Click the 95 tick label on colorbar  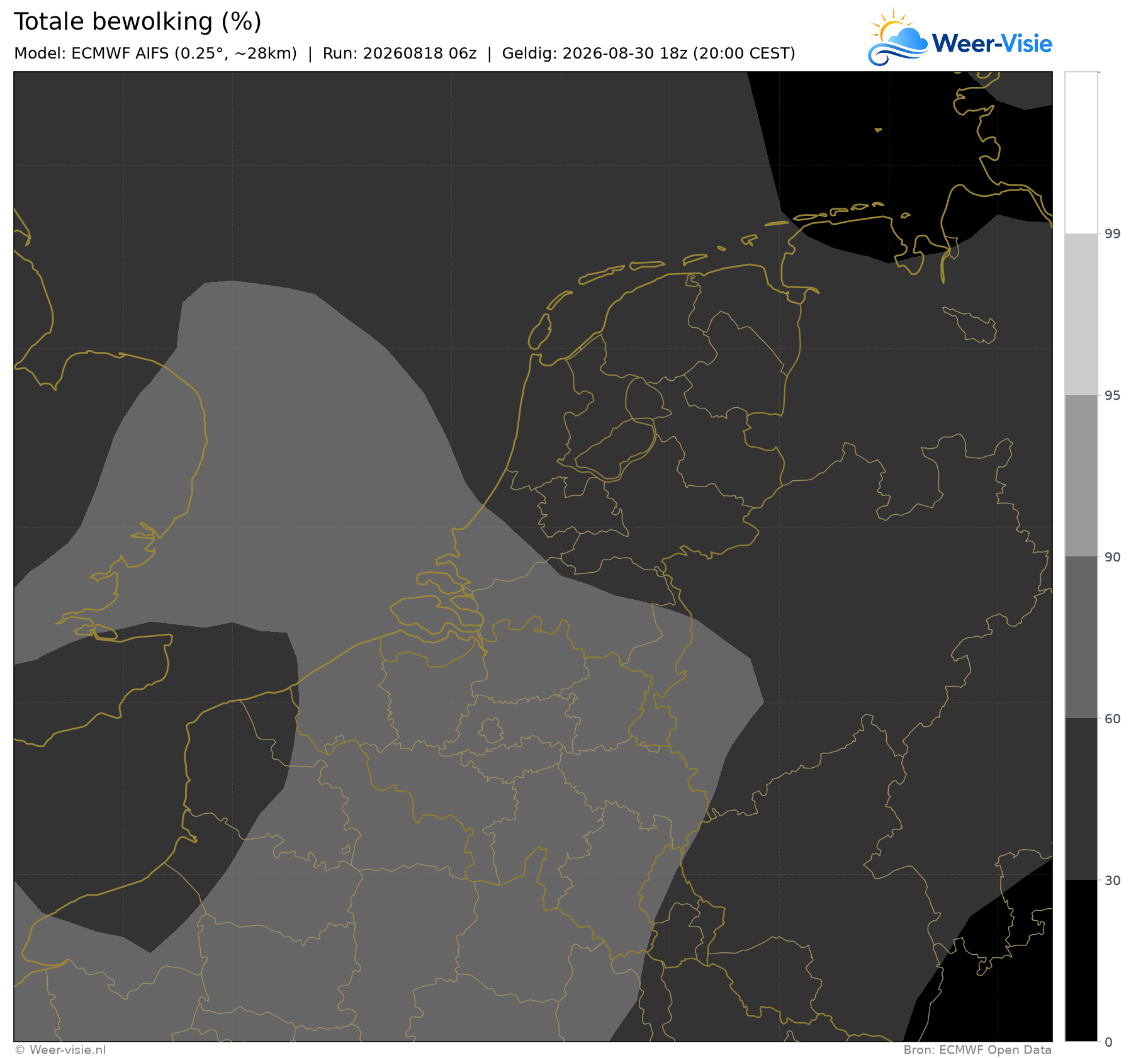[x=1112, y=395]
